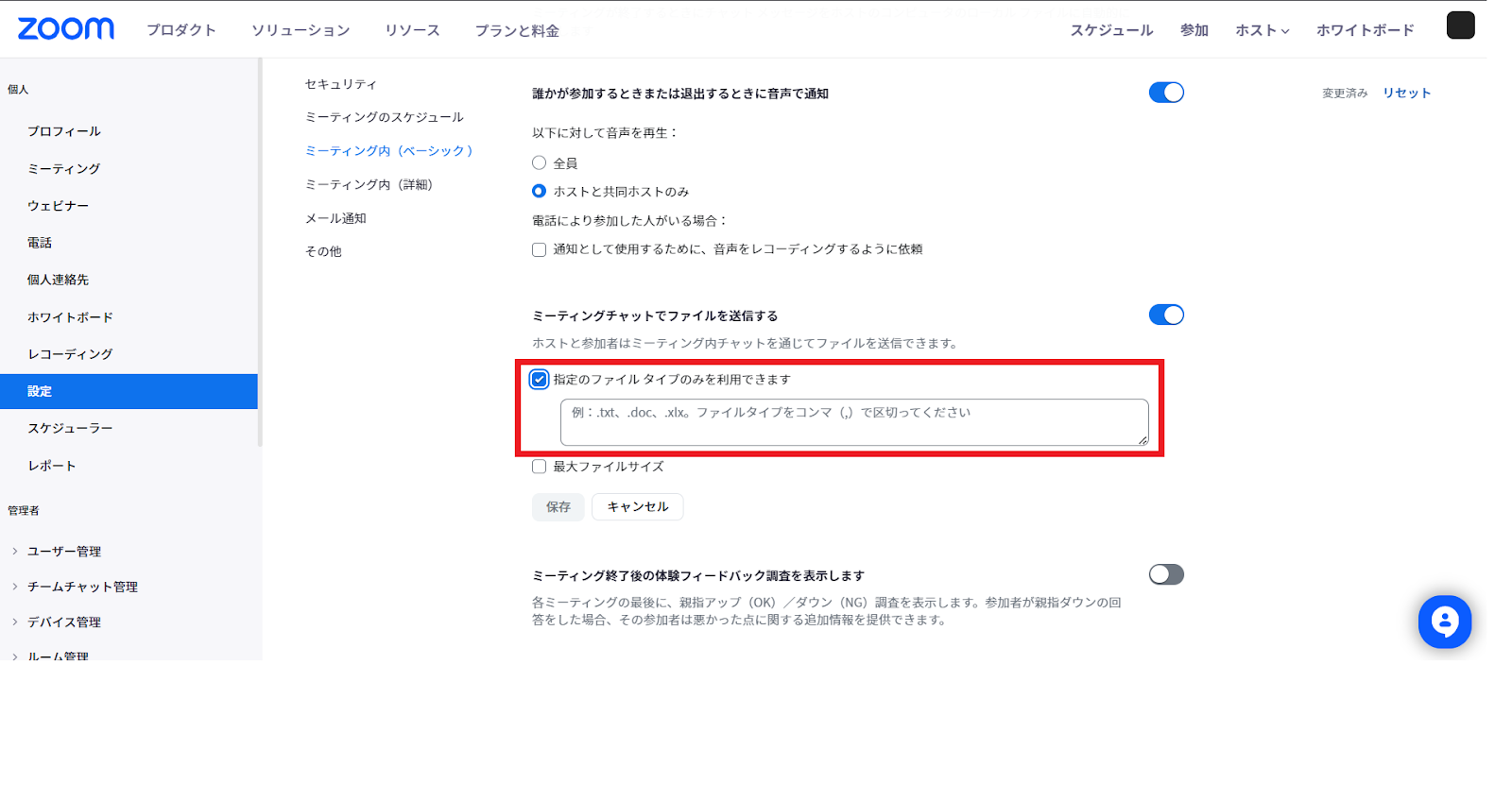1512x801 pixels.
Task: Go to レコーディング in sidebar
Action: click(70, 354)
